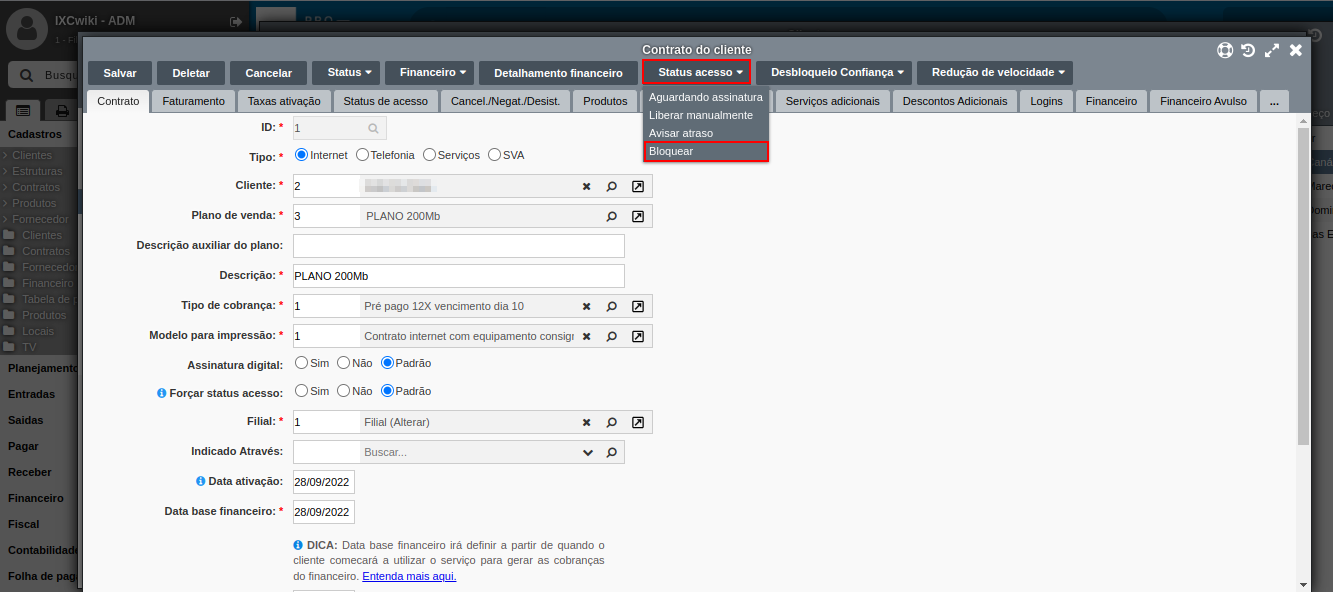Click the Data ativação date field
Viewport: 1333px width, 592px height.
(323, 481)
